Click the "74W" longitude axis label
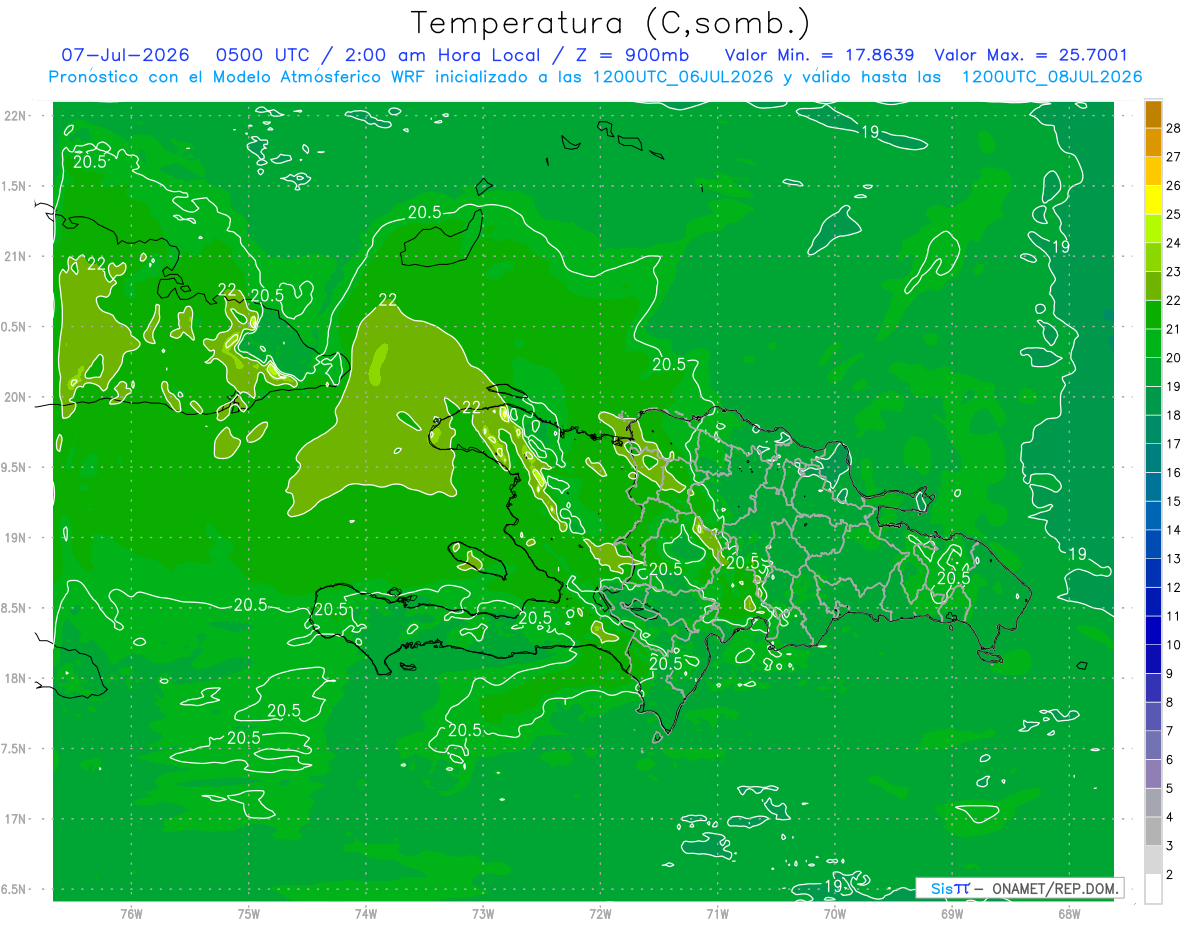Viewport: 1200px width, 927px height. pos(366,913)
